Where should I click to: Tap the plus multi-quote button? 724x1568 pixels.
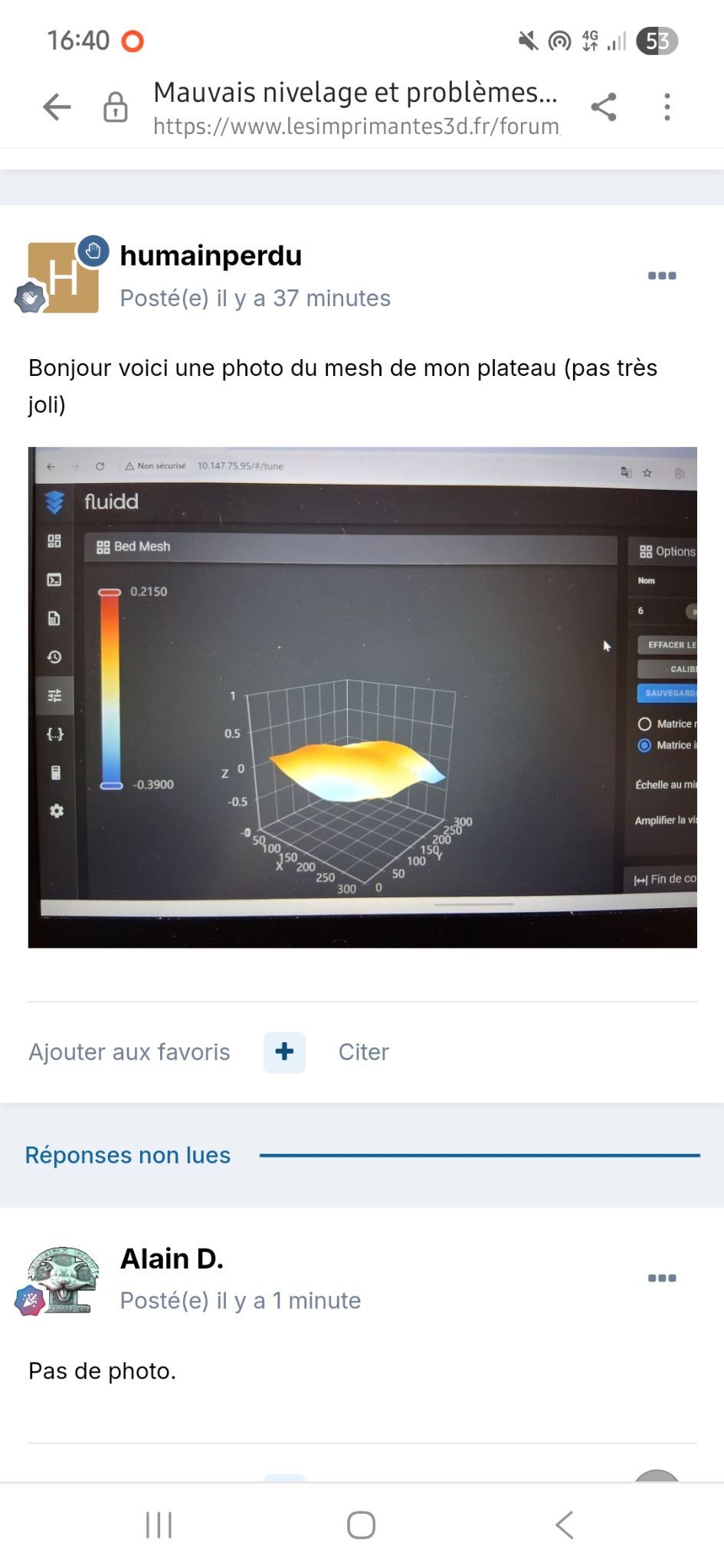(284, 1052)
